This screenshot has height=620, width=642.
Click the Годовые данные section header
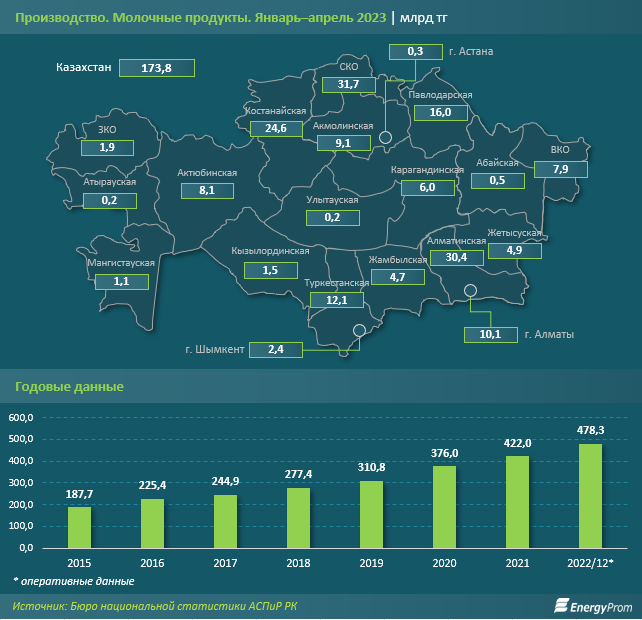(68, 385)
